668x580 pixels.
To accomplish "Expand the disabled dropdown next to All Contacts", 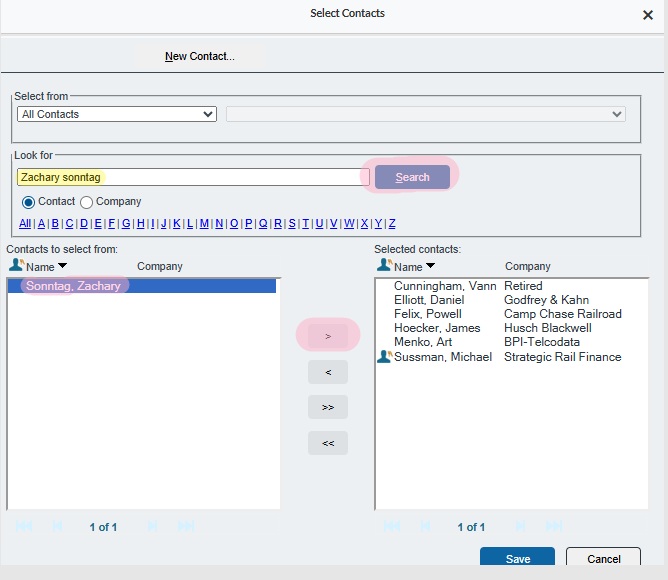I will 425,114.
